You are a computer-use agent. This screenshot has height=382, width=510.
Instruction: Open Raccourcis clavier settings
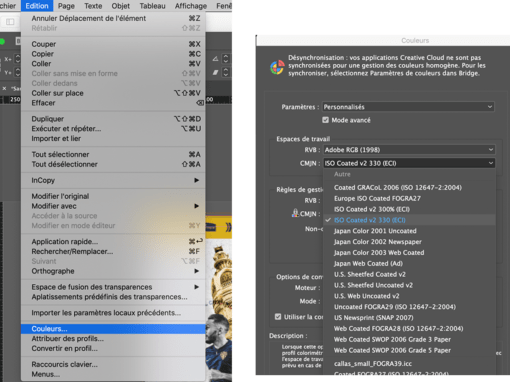pyautogui.click(x=113, y=364)
